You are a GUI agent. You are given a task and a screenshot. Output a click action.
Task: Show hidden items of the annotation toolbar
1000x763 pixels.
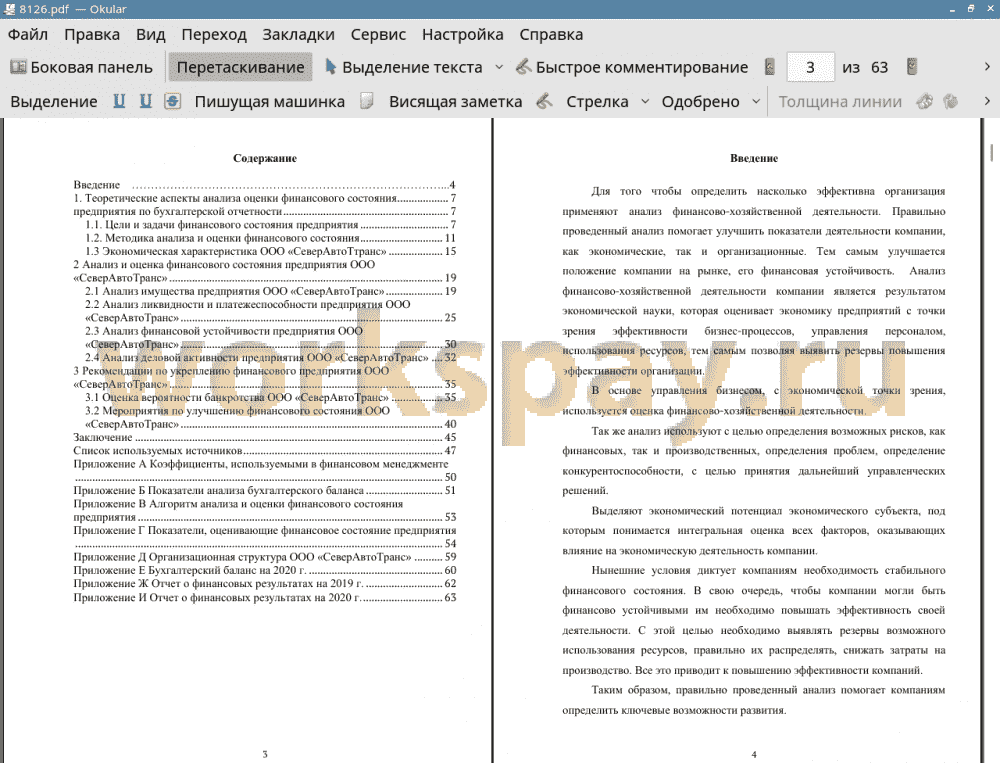987,101
